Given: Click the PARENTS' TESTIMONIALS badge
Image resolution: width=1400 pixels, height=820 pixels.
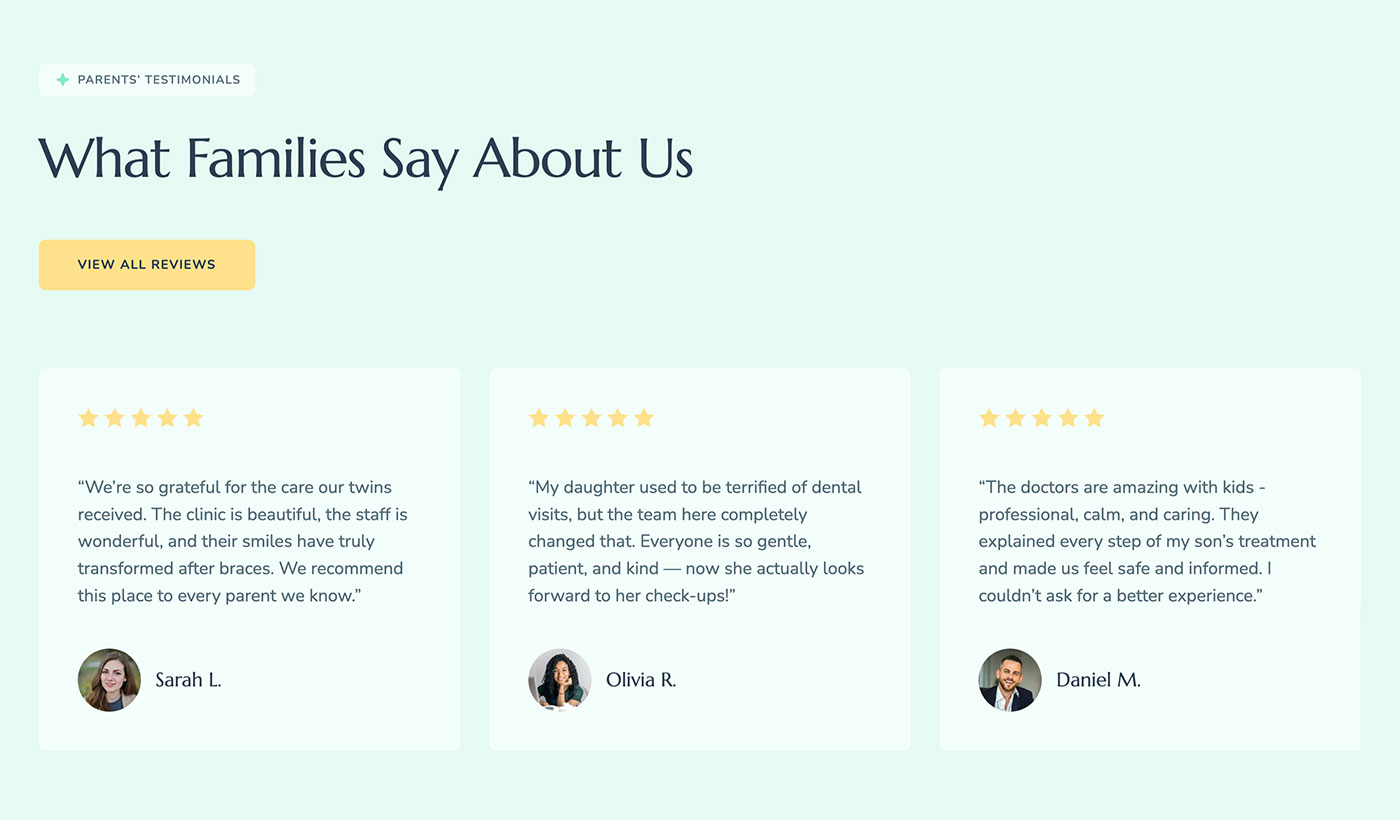Looking at the screenshot, I should [x=146, y=79].
